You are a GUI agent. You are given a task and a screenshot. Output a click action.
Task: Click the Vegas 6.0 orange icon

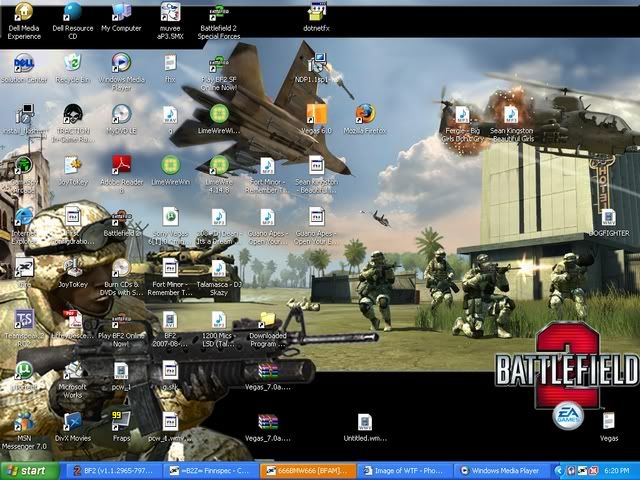[x=316, y=120]
